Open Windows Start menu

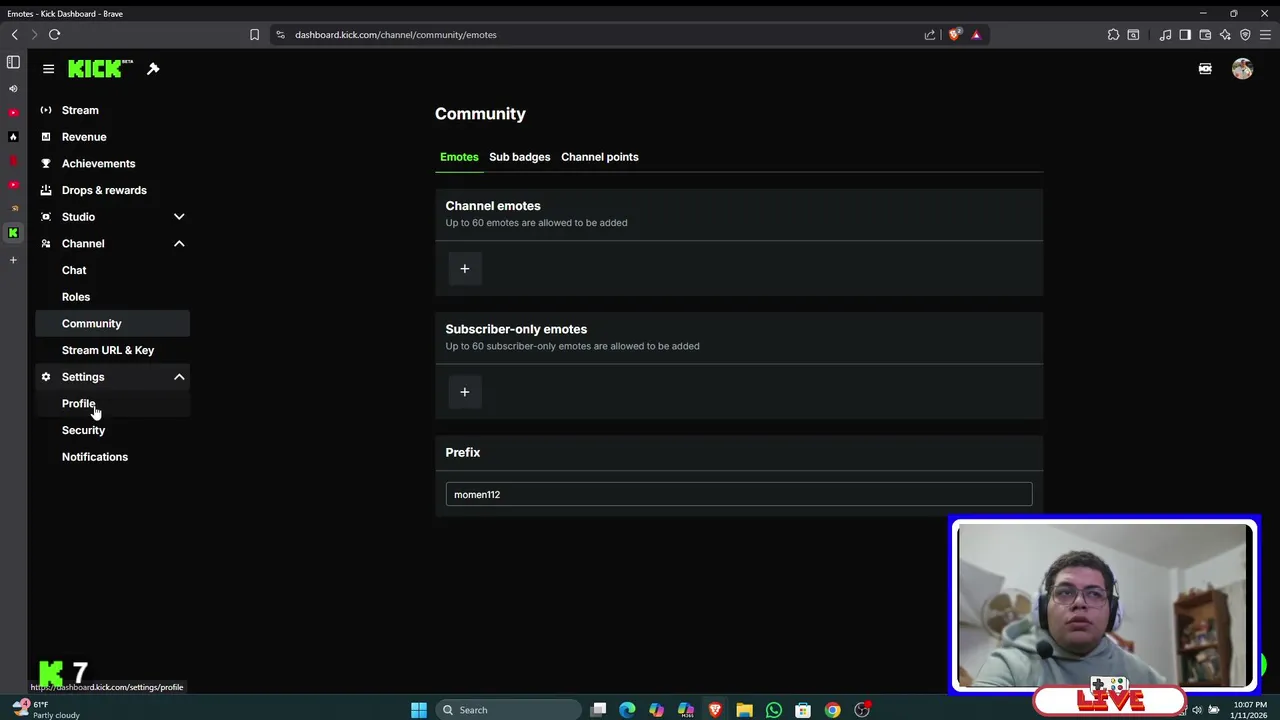click(419, 710)
